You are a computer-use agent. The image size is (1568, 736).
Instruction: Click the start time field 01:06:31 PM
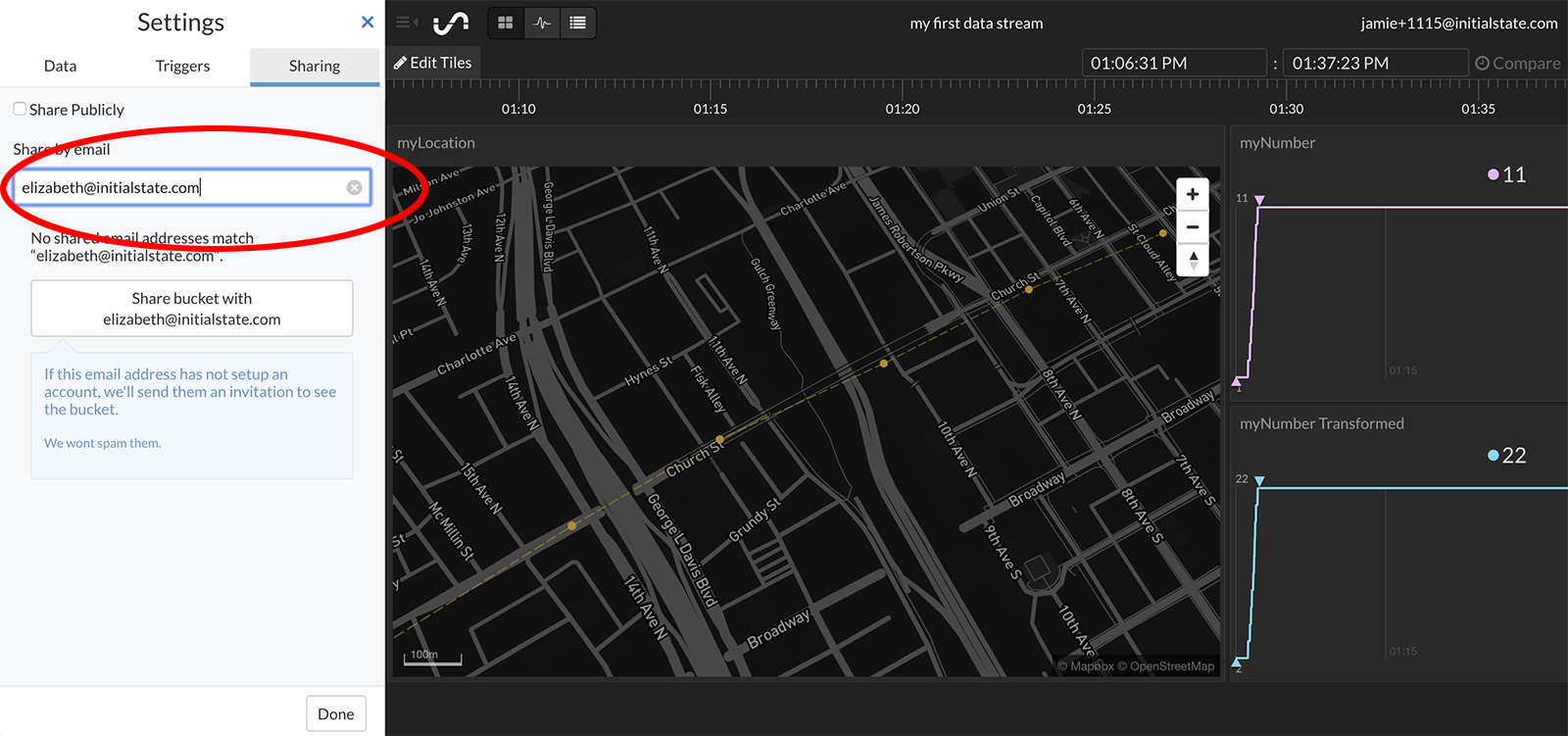pyautogui.click(x=1173, y=63)
